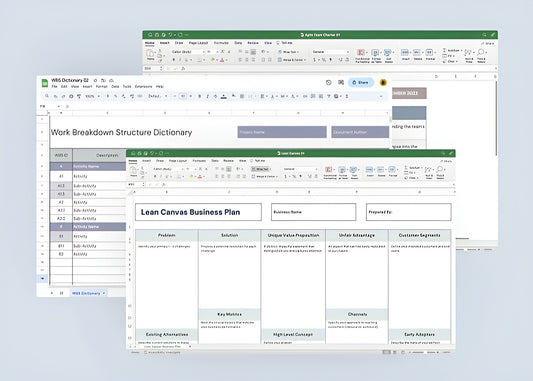
Task: Click AutoSum in Agile Team Charter ribbon
Action: click(452, 51)
